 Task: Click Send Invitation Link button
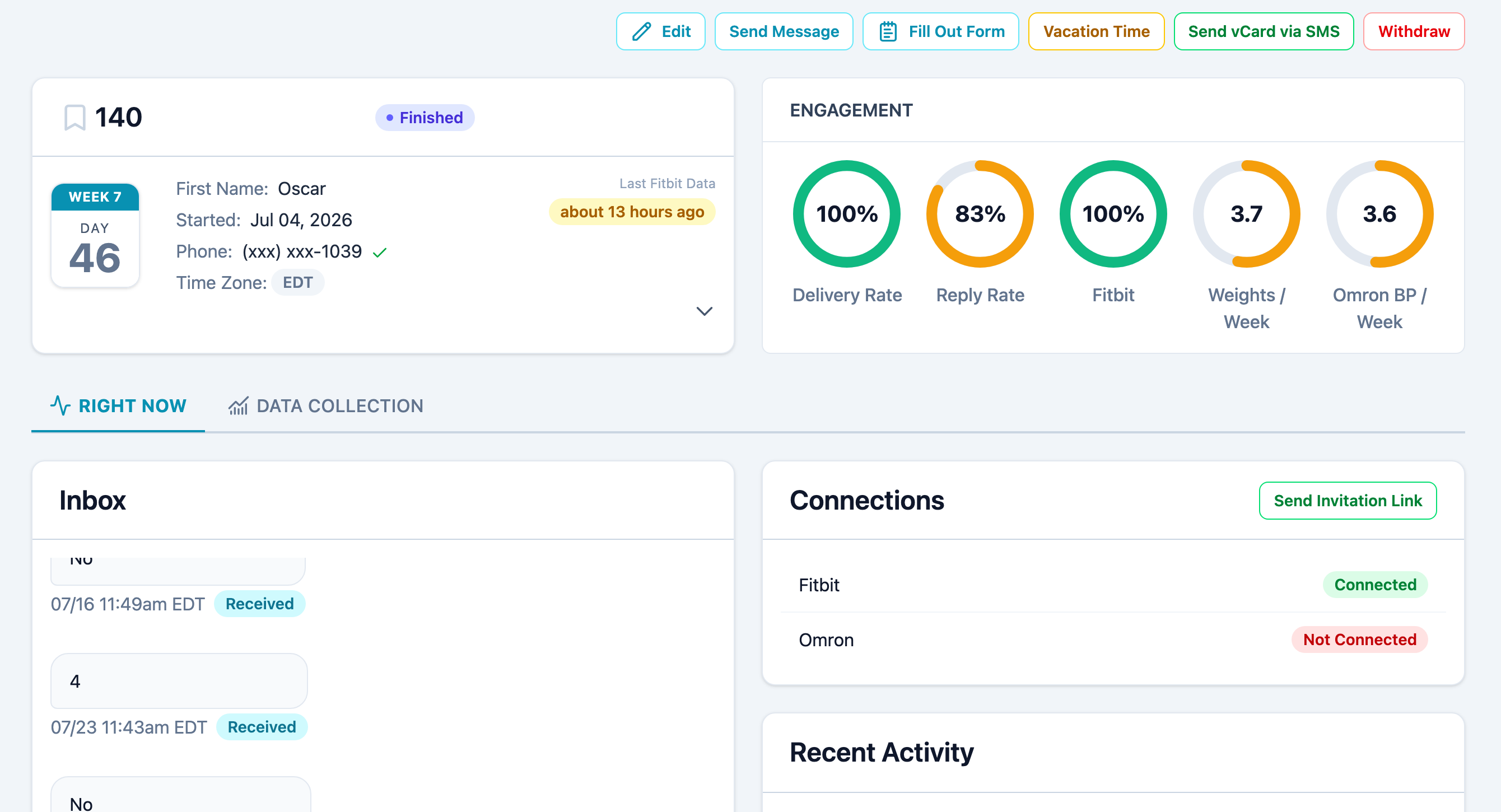[1347, 501]
